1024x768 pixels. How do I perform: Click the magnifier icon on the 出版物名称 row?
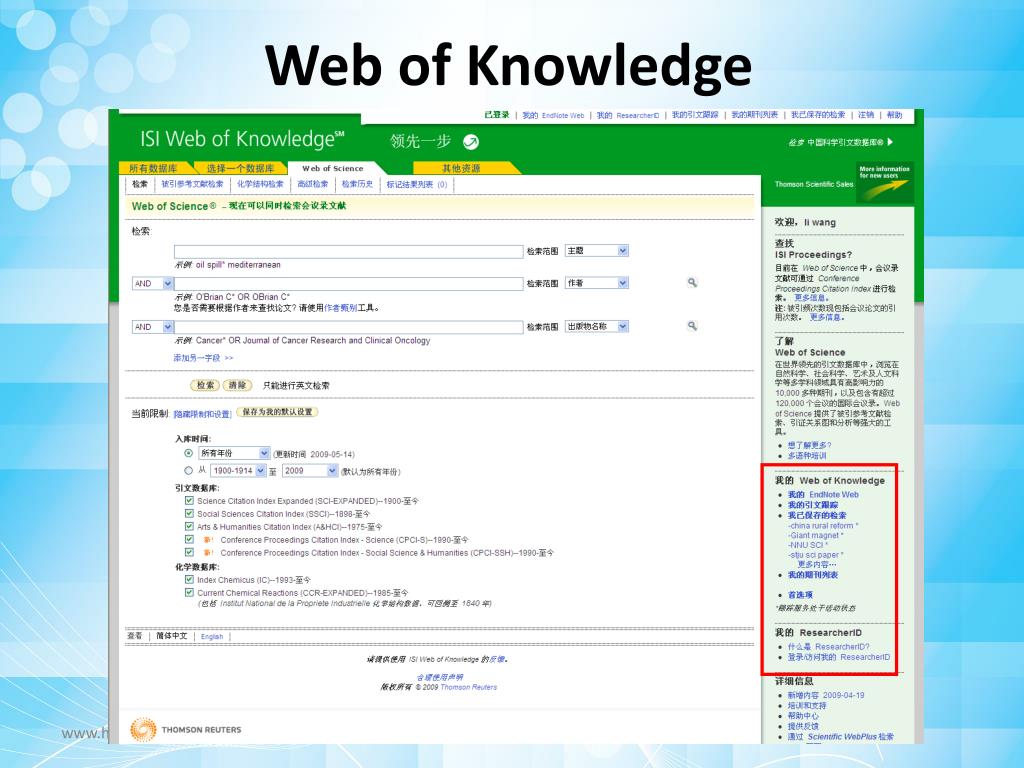click(692, 326)
